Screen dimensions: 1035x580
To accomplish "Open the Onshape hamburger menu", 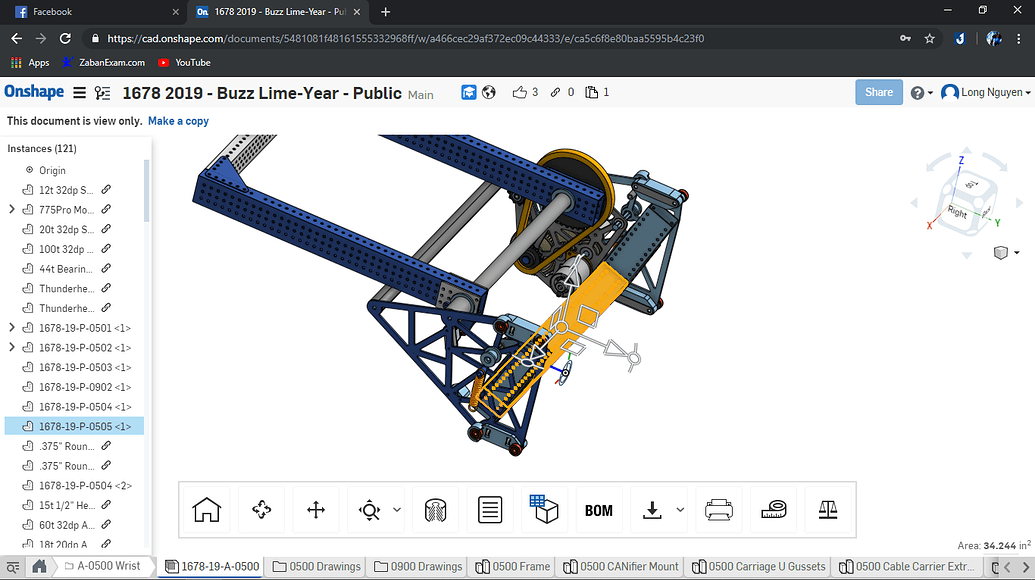I will pyautogui.click(x=79, y=93).
